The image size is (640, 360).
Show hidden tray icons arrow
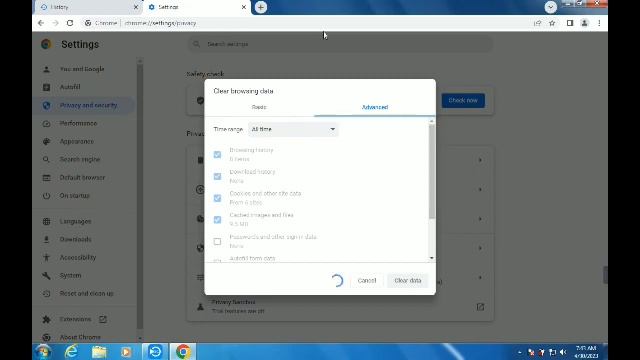pyautogui.click(x=520, y=352)
